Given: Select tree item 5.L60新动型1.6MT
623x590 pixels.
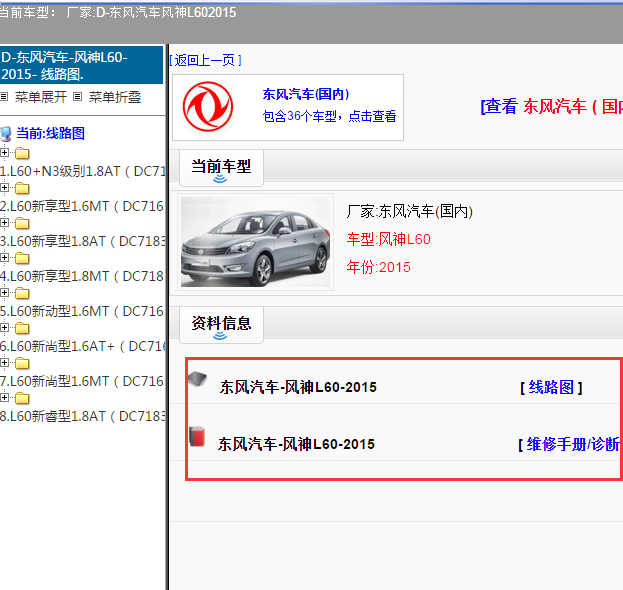Looking at the screenshot, I should [82, 311].
